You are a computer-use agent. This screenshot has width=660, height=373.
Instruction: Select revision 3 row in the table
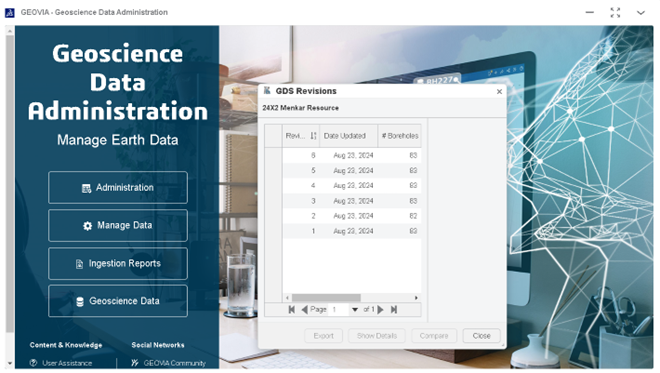tap(352, 201)
